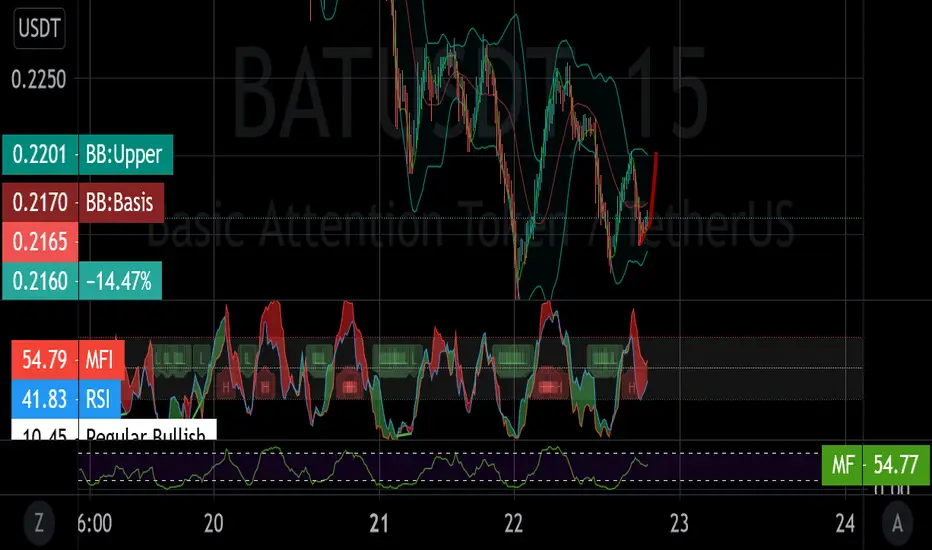Viewport: 932px width, 550px height.
Task: Select the BB:Upper label
Action: [125, 155]
